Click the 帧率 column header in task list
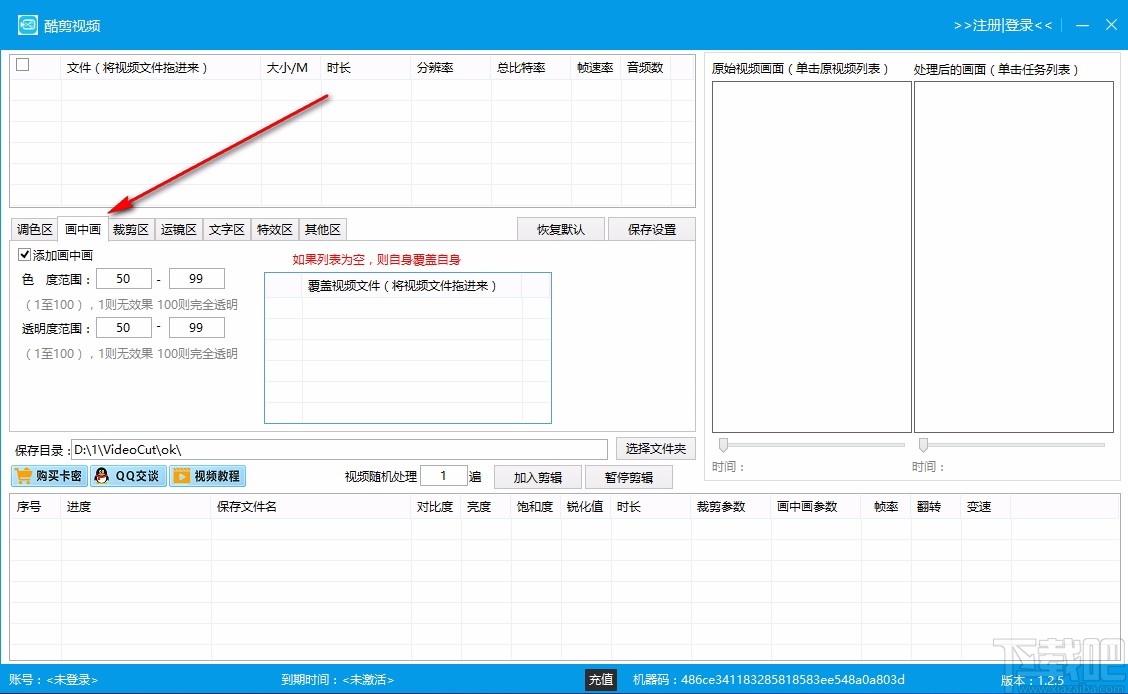This screenshot has height=694, width=1128. coord(886,507)
